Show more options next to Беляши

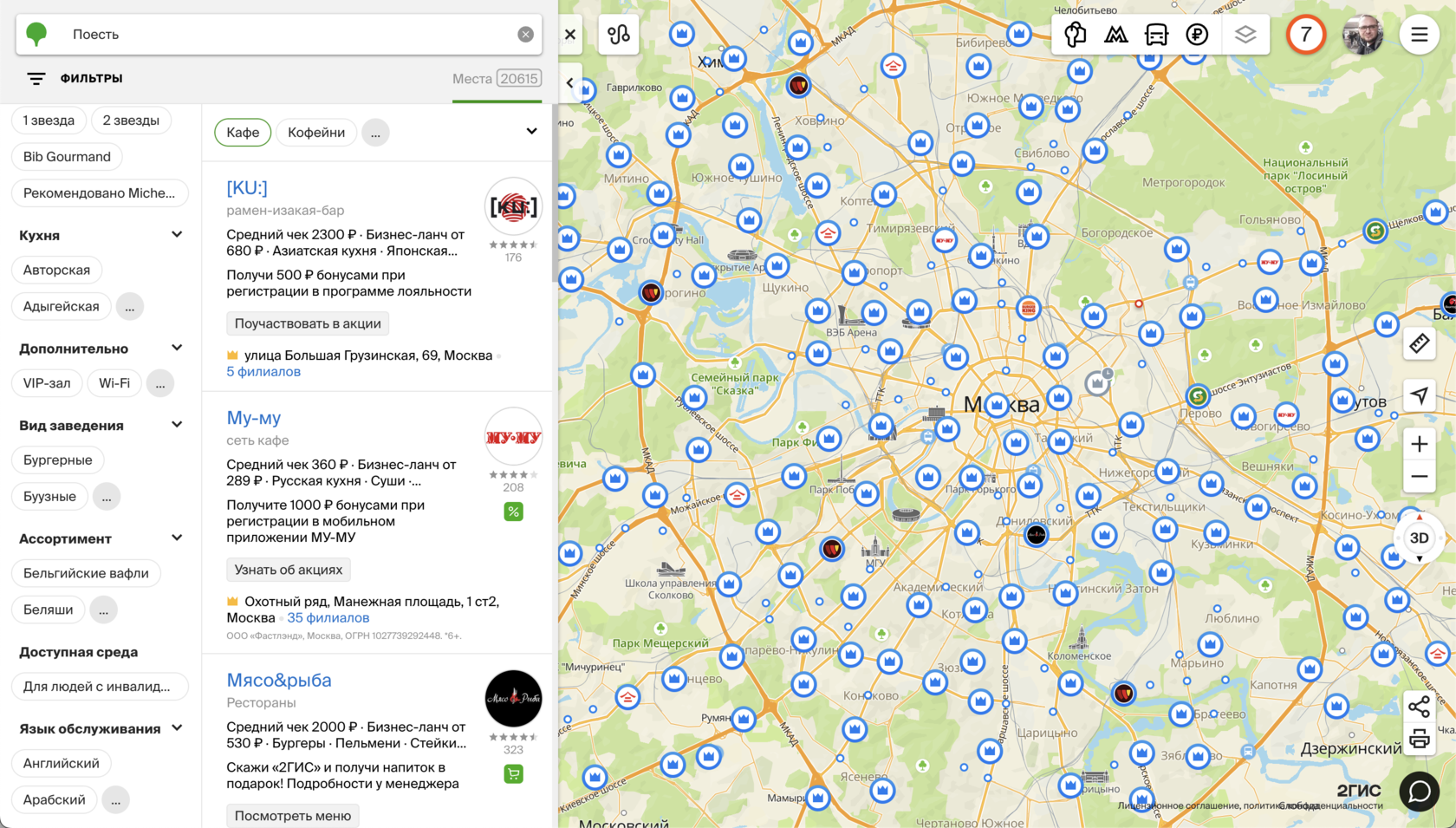[104, 610]
